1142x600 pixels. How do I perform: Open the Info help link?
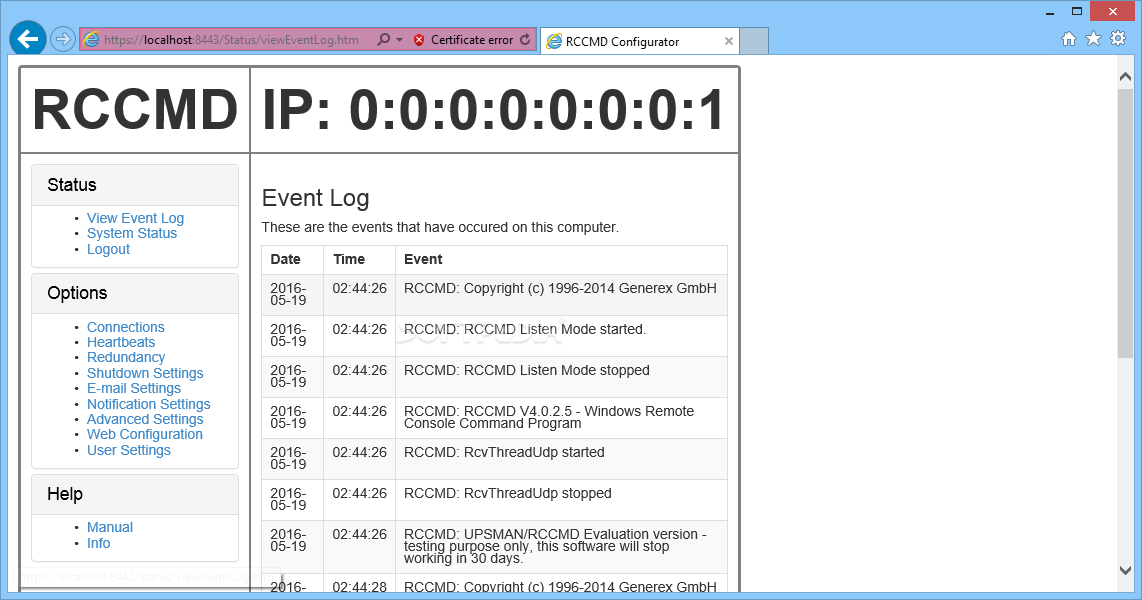click(x=98, y=543)
